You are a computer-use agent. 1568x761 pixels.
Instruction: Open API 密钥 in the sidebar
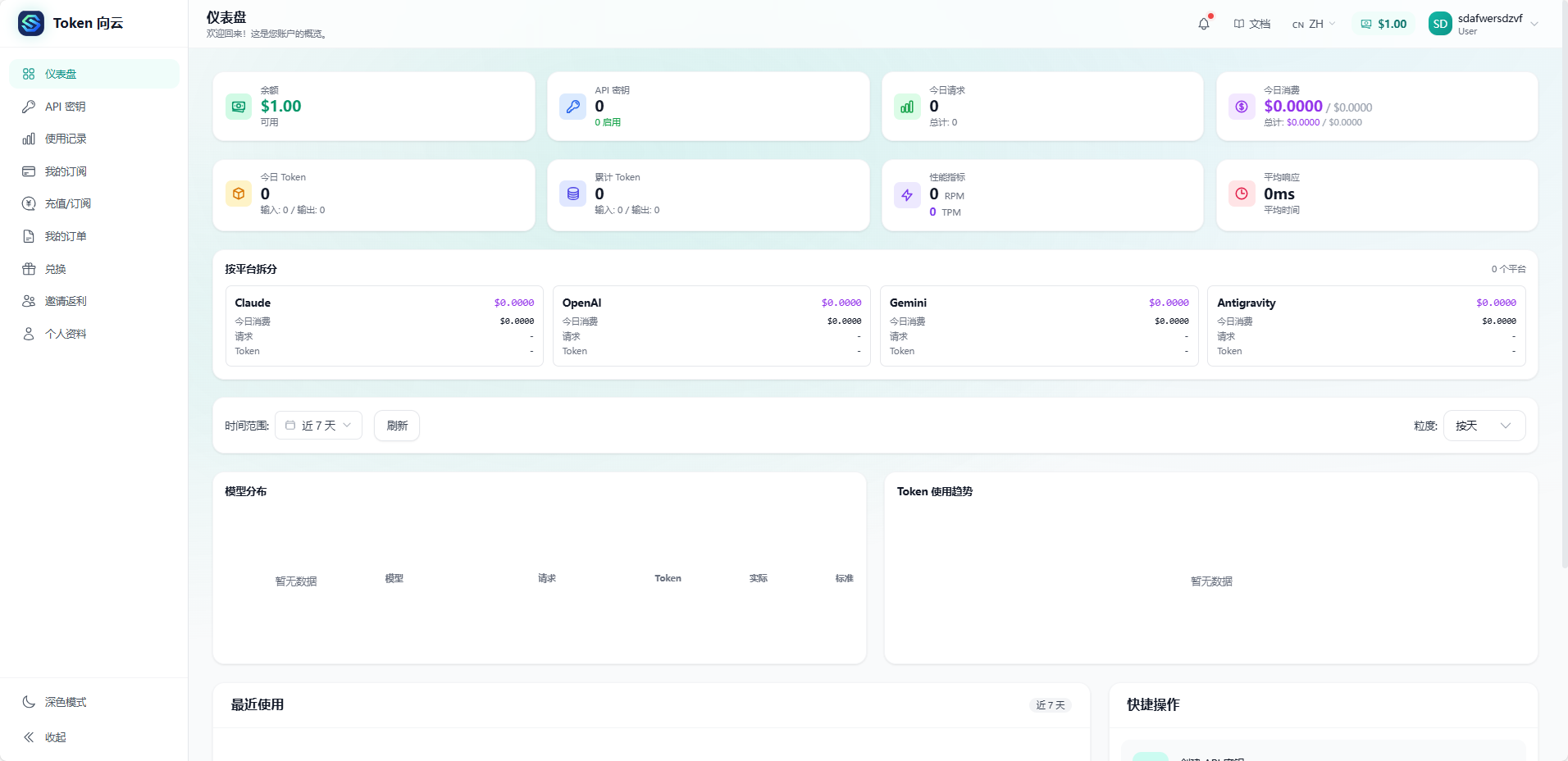tap(94, 107)
